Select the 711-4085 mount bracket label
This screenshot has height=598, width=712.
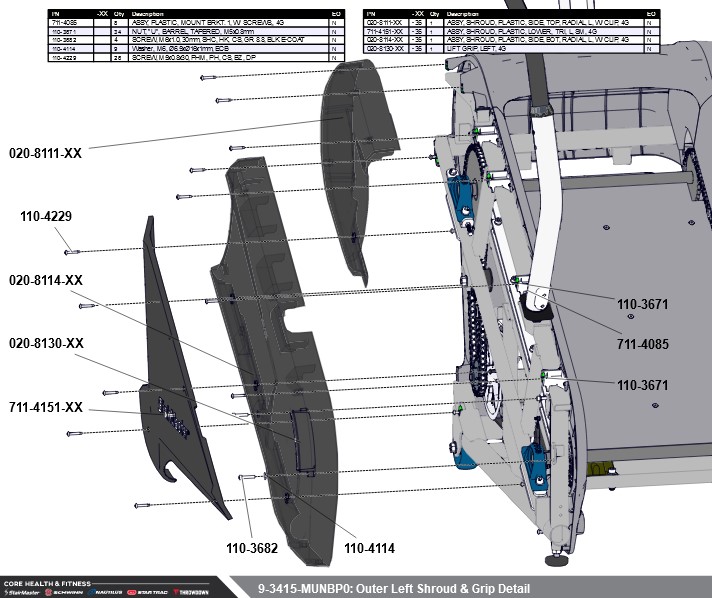click(642, 344)
